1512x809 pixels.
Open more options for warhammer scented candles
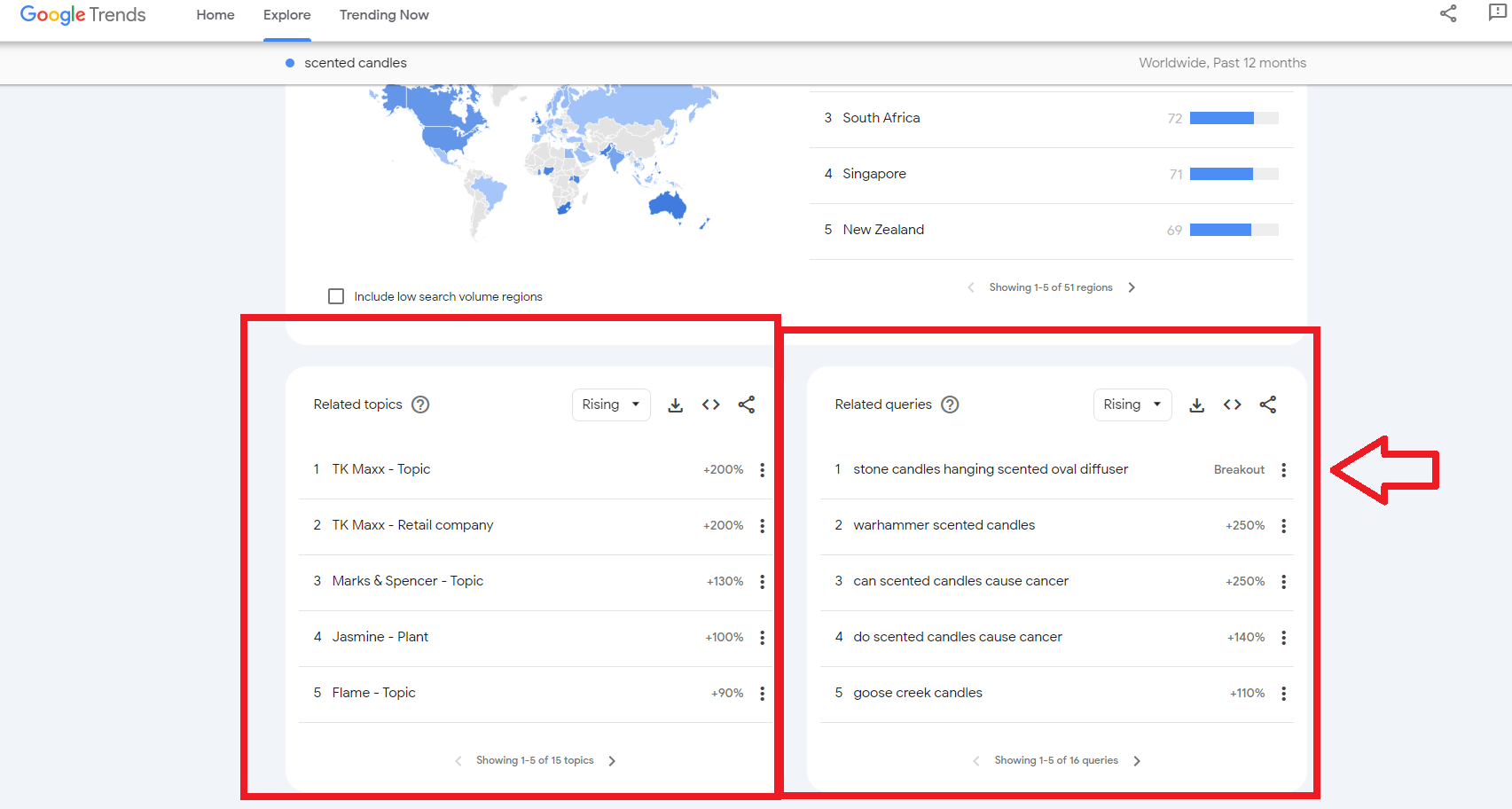pos(1283,526)
